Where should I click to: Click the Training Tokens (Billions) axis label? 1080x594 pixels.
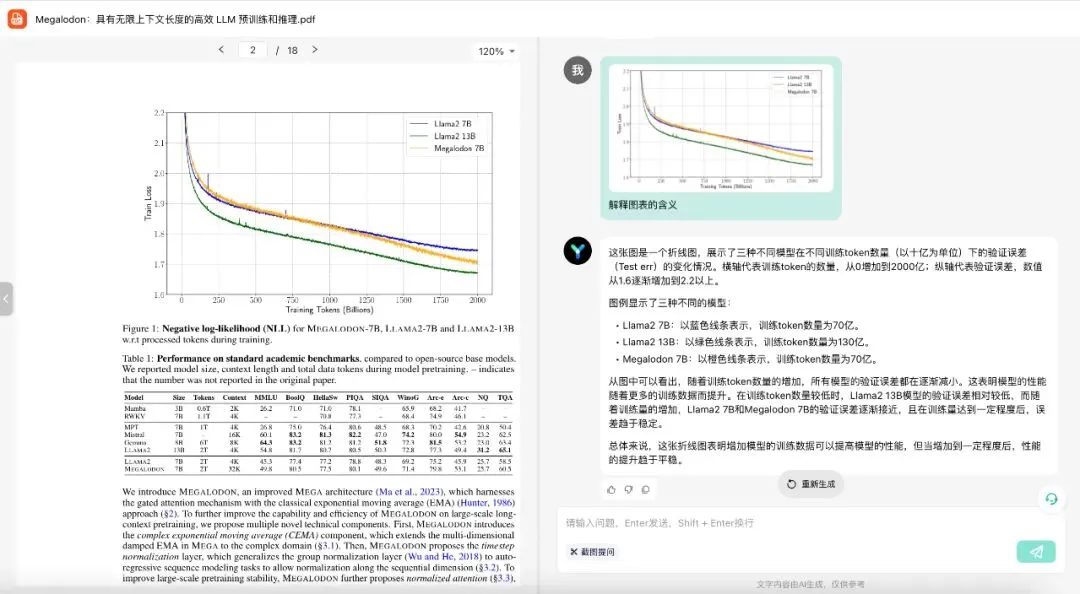(329, 310)
